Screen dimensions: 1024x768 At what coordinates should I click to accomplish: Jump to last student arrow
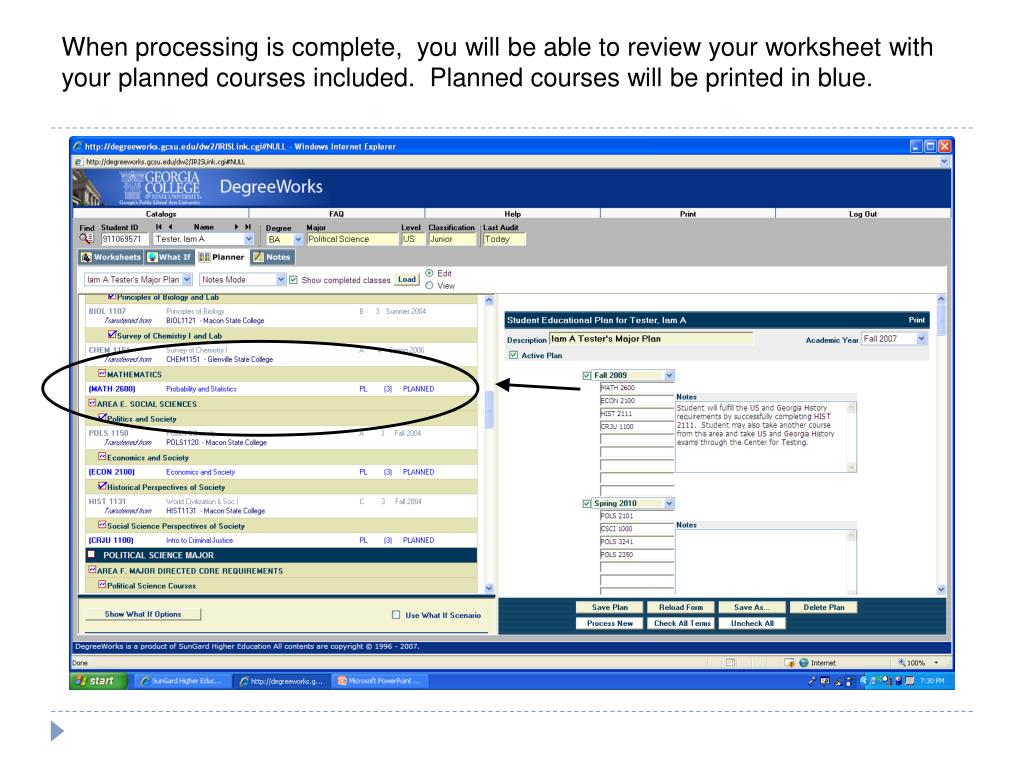248,227
